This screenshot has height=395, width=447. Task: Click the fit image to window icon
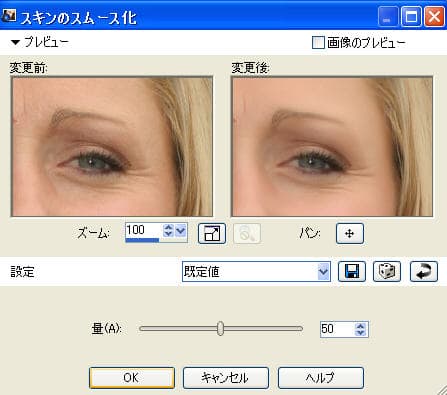click(x=212, y=233)
